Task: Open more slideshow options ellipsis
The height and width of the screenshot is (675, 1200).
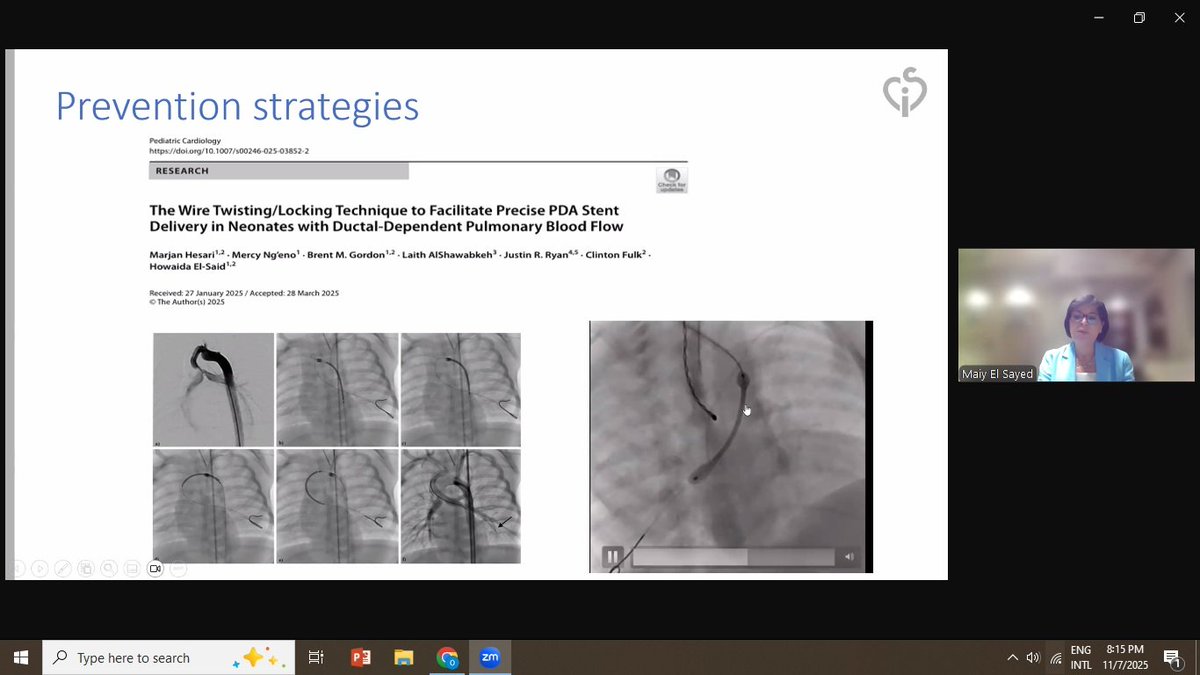Action: tap(178, 569)
